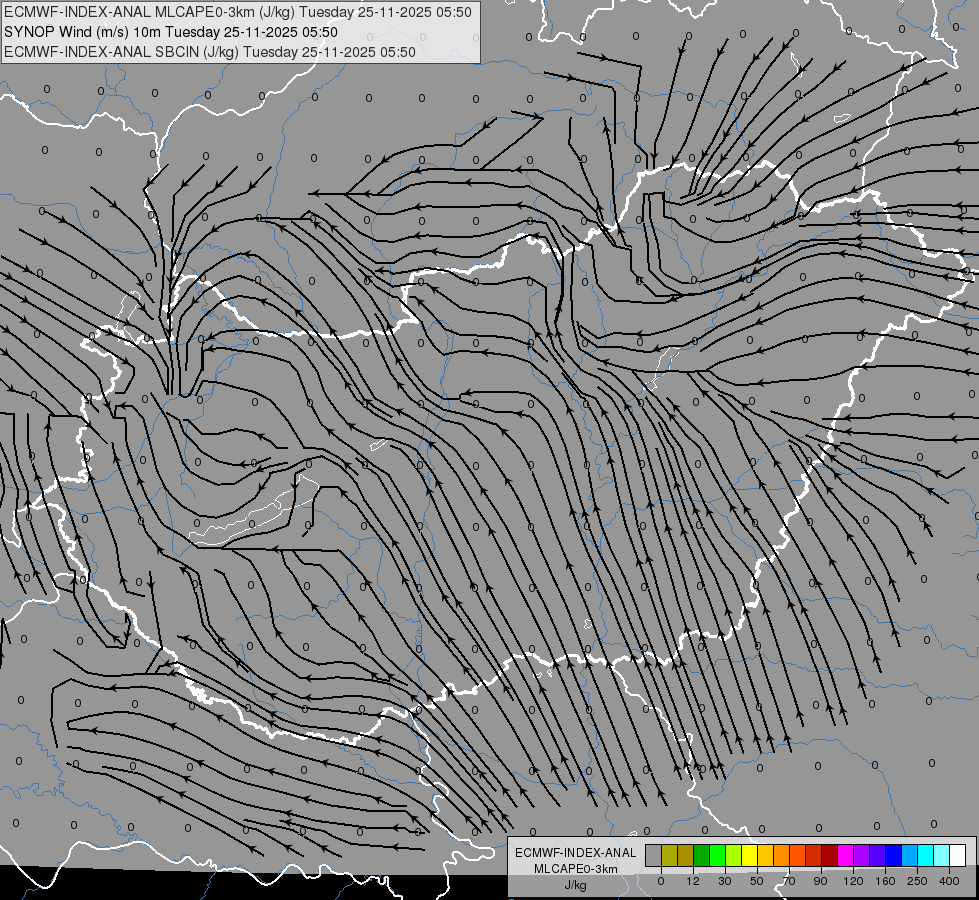The height and width of the screenshot is (900, 979).
Task: Click the legend label MLCAPE0-3km
Action: pos(576,869)
